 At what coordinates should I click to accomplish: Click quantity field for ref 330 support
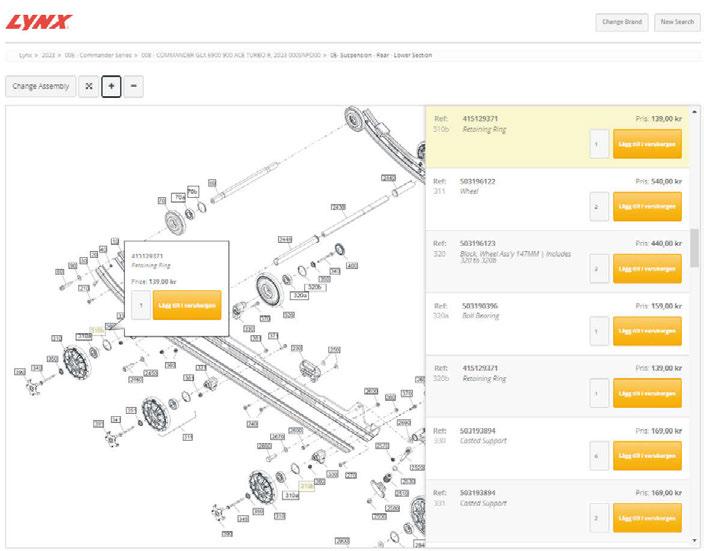599,456
